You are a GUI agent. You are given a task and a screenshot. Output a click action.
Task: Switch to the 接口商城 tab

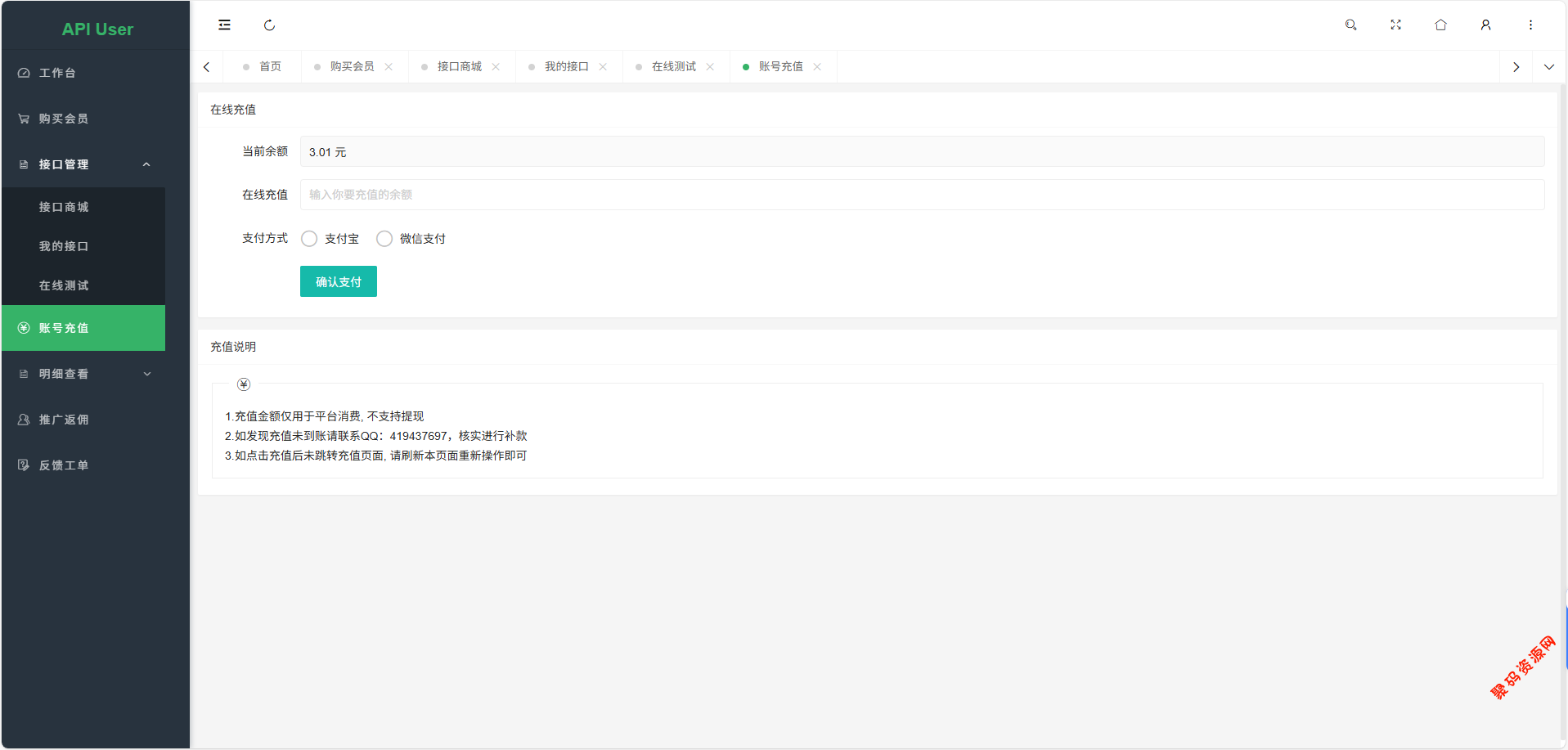pos(459,67)
